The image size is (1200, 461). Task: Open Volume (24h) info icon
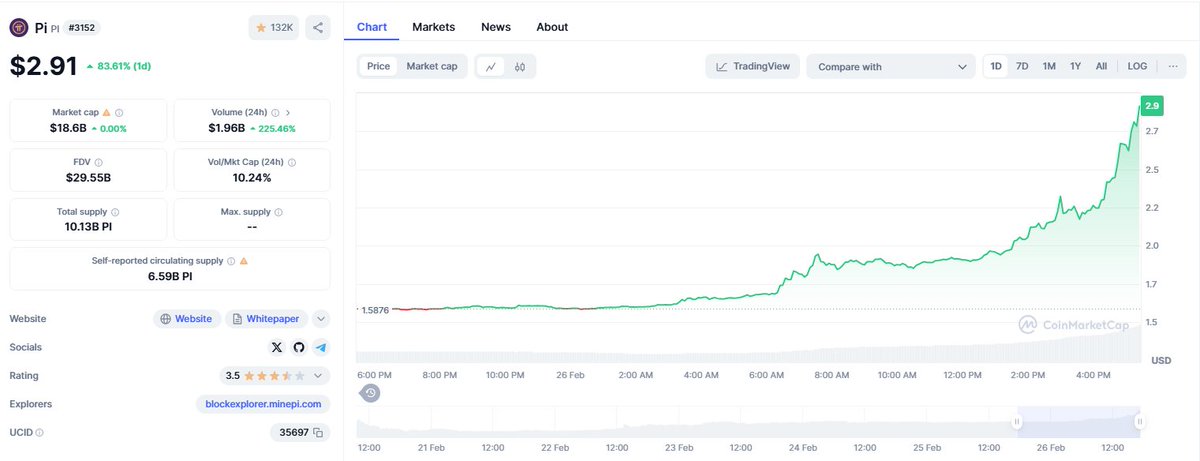tap(274, 113)
